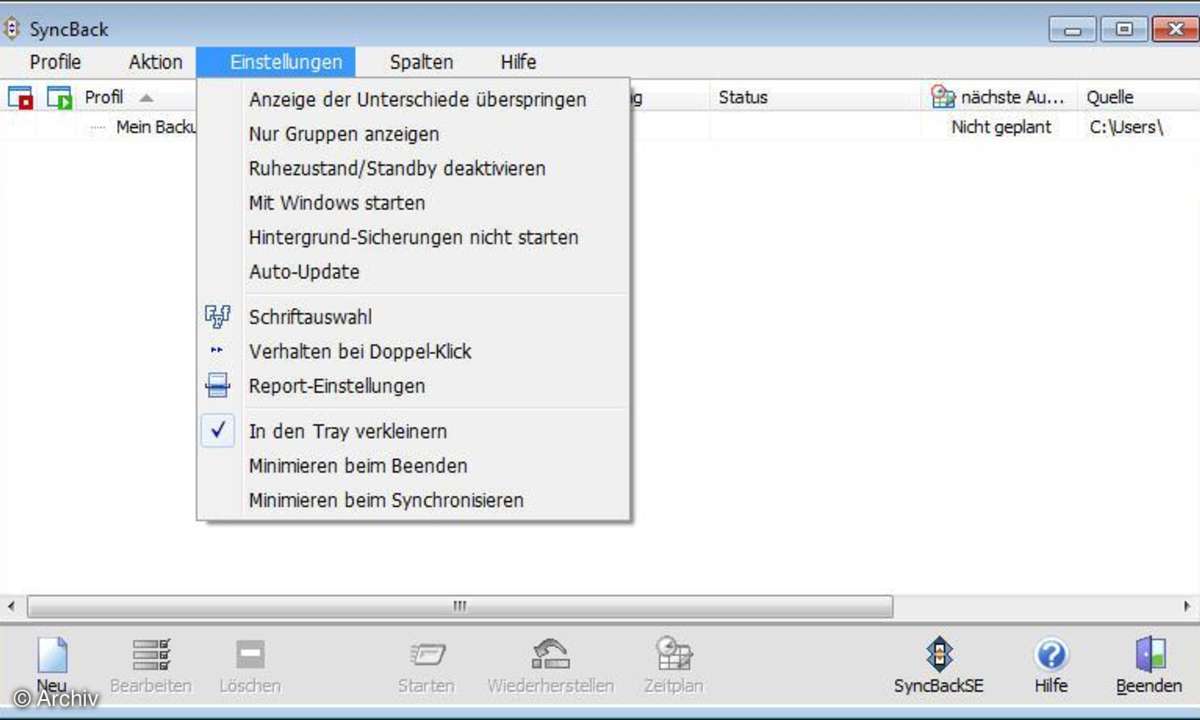
Task: Click the red stop icon column header
Action: [20, 98]
